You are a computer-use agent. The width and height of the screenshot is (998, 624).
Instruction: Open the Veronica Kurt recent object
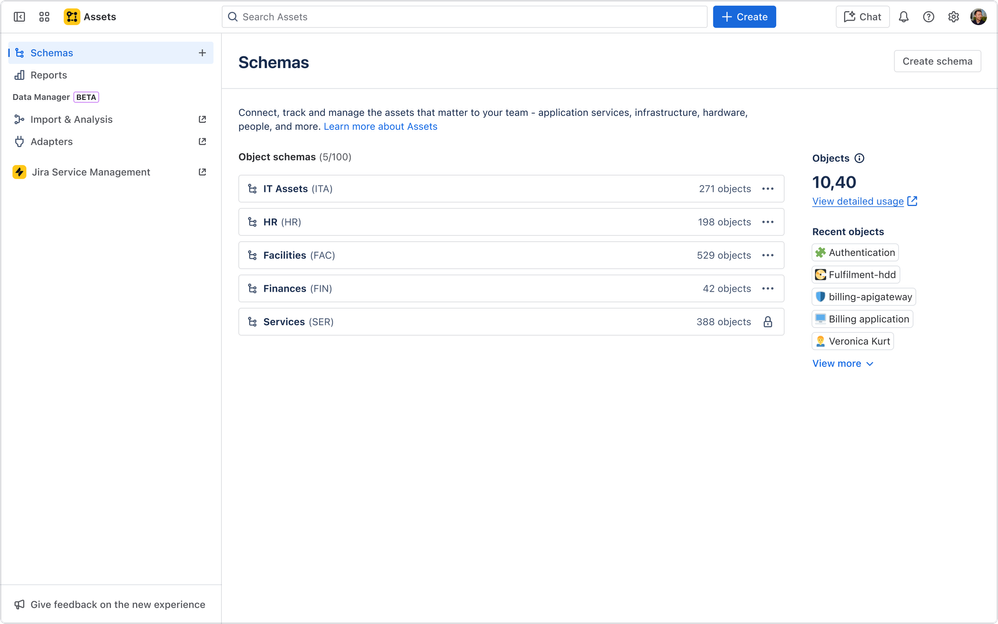(853, 341)
